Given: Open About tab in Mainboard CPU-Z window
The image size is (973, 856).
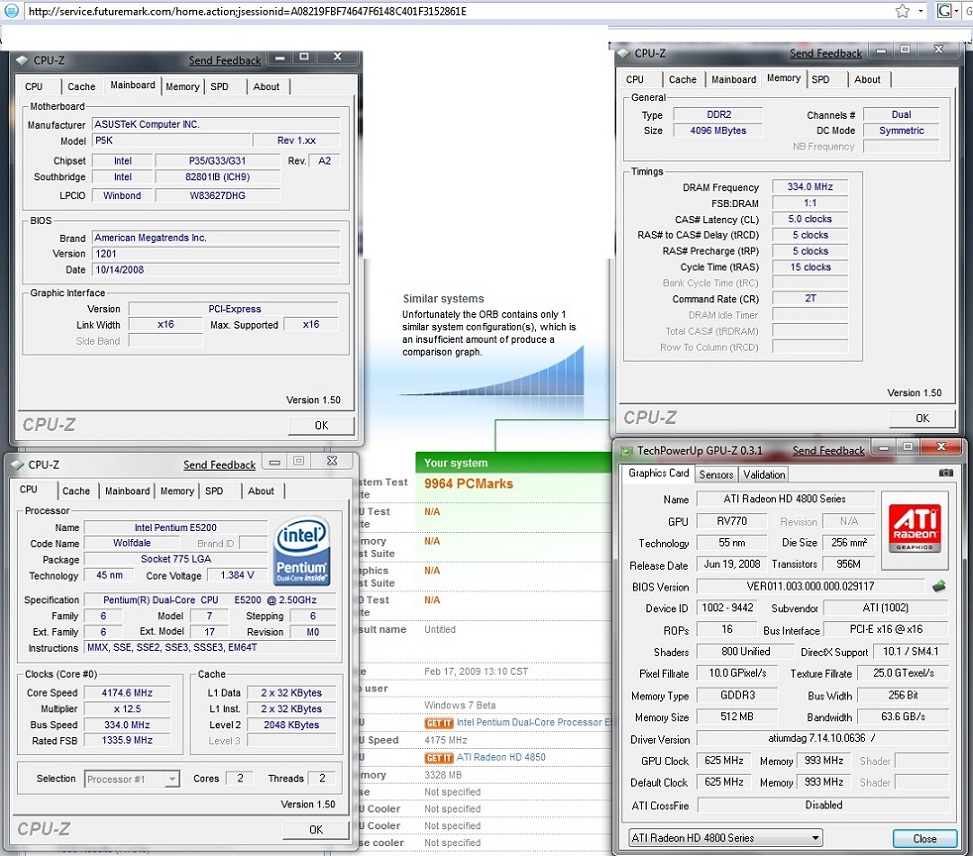Looking at the screenshot, I should point(266,86).
